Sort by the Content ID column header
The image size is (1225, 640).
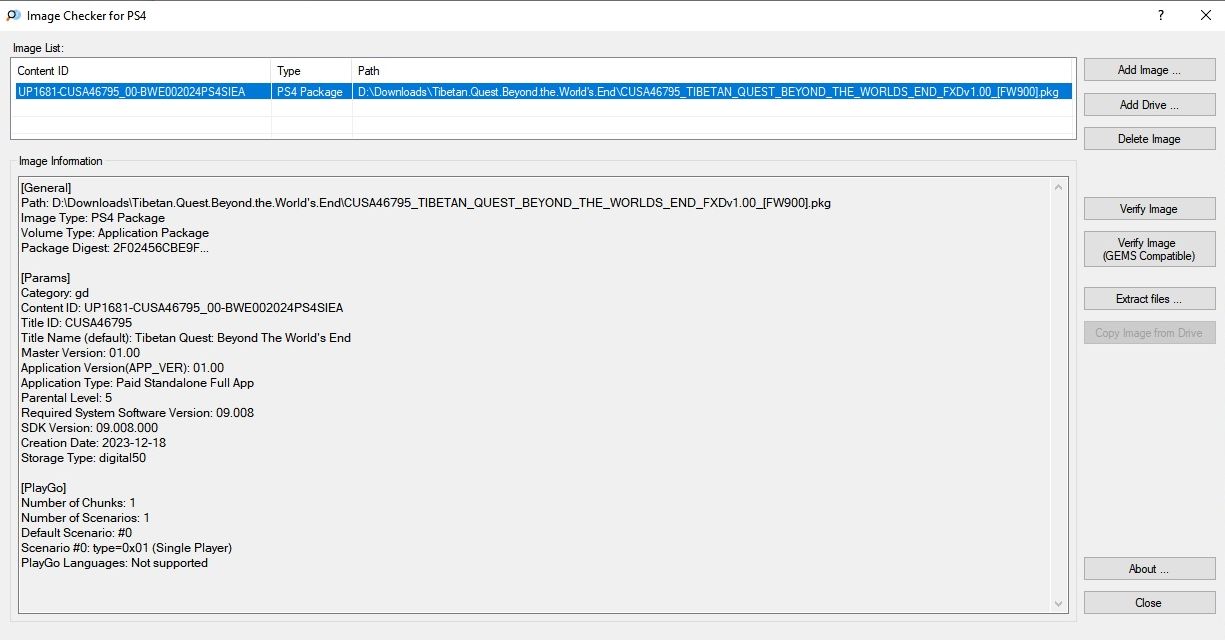tap(141, 71)
